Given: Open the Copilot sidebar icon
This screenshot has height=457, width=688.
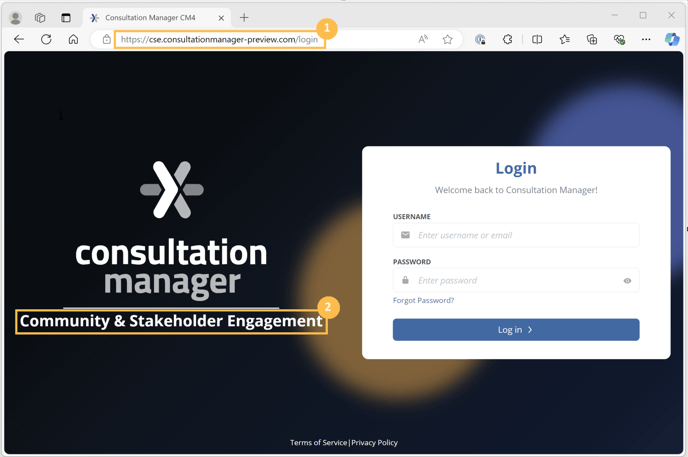Looking at the screenshot, I should click(x=672, y=39).
